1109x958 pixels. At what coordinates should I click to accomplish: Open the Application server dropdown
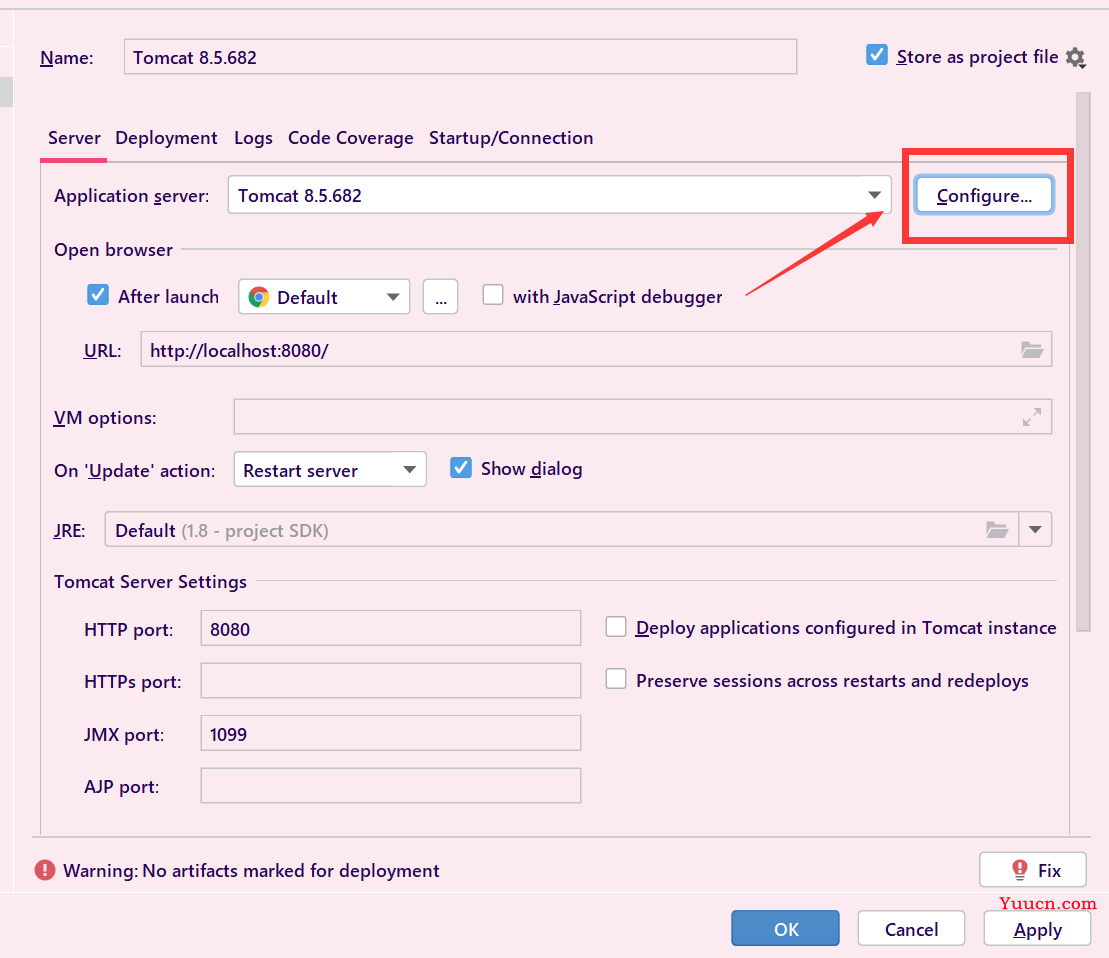(x=559, y=195)
